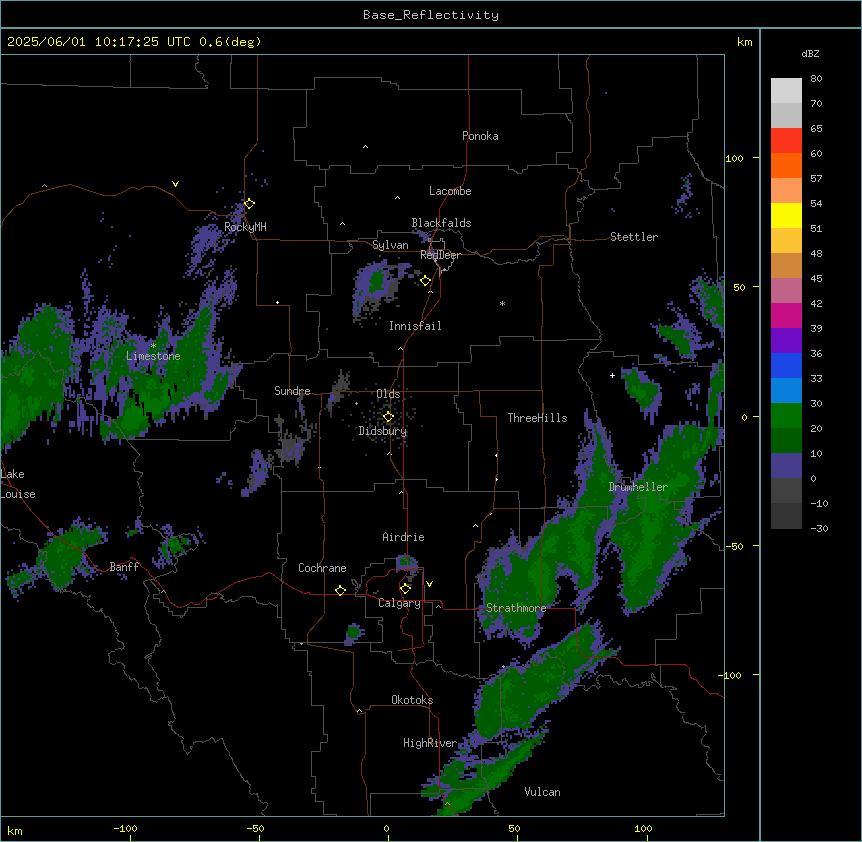
Task: Click the Base_Reflectivity title
Action: (431, 15)
